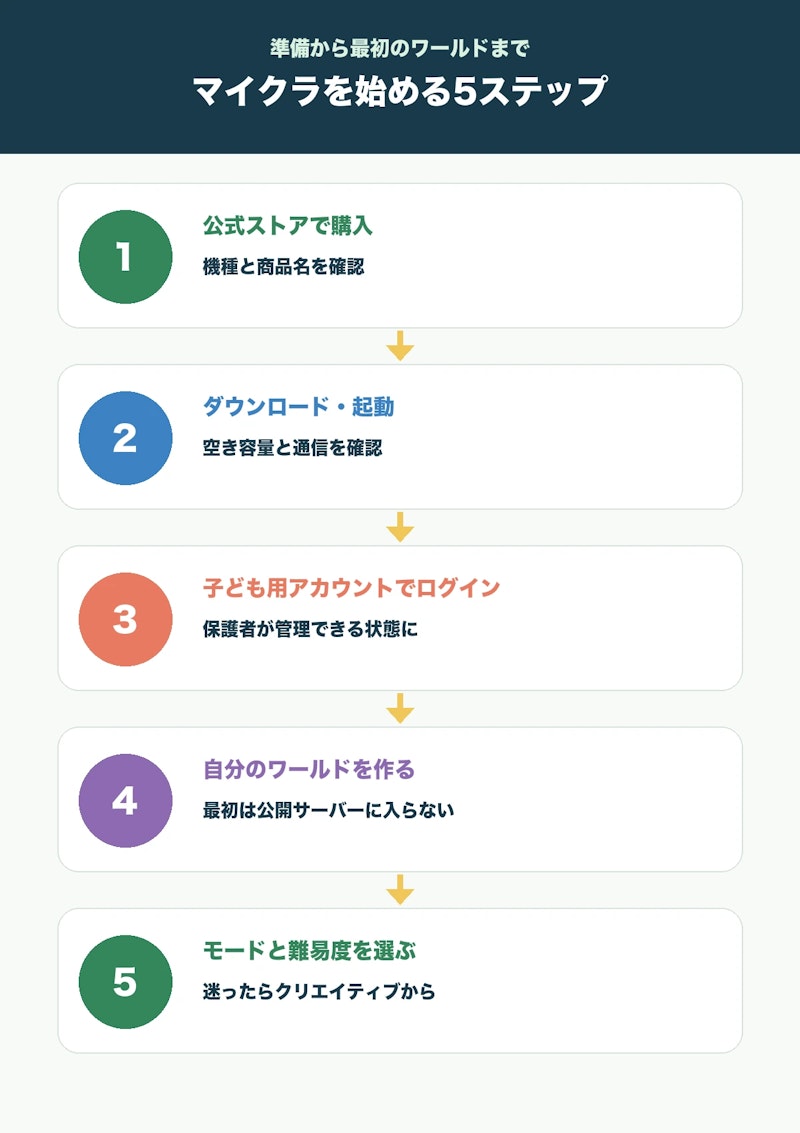Click the text 最初は公開サーバーに入らない

328,810
